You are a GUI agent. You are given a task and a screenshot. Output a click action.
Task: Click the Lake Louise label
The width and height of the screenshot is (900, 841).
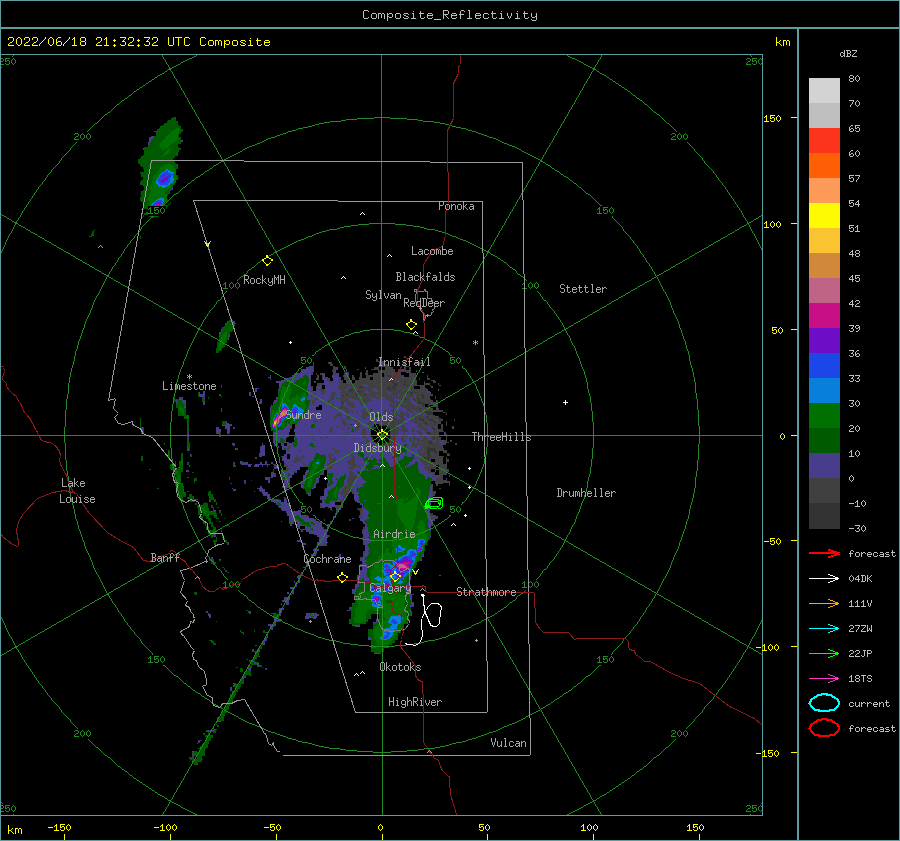click(77, 491)
